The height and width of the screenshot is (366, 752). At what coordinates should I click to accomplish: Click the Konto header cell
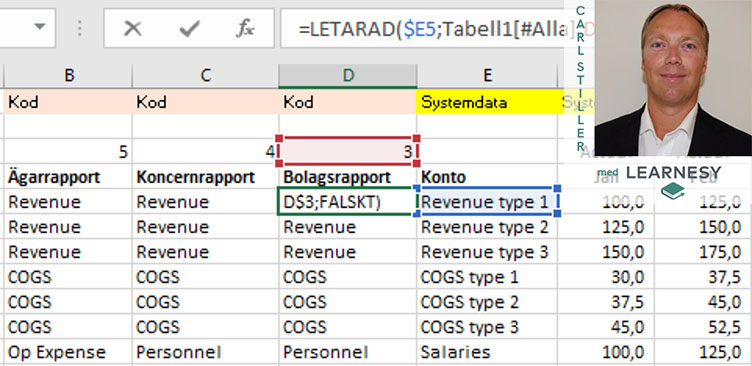[x=487, y=177]
